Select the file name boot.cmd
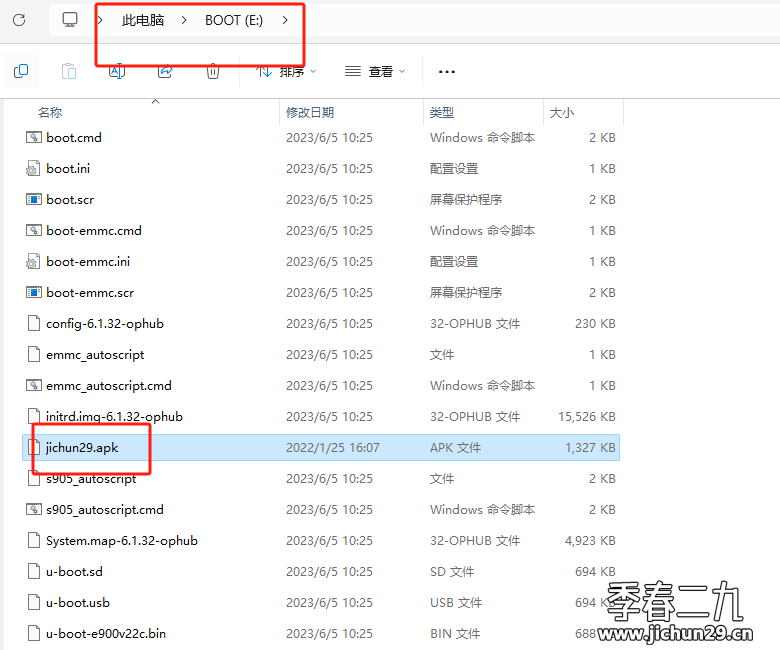The width and height of the screenshot is (780, 650). point(74,138)
